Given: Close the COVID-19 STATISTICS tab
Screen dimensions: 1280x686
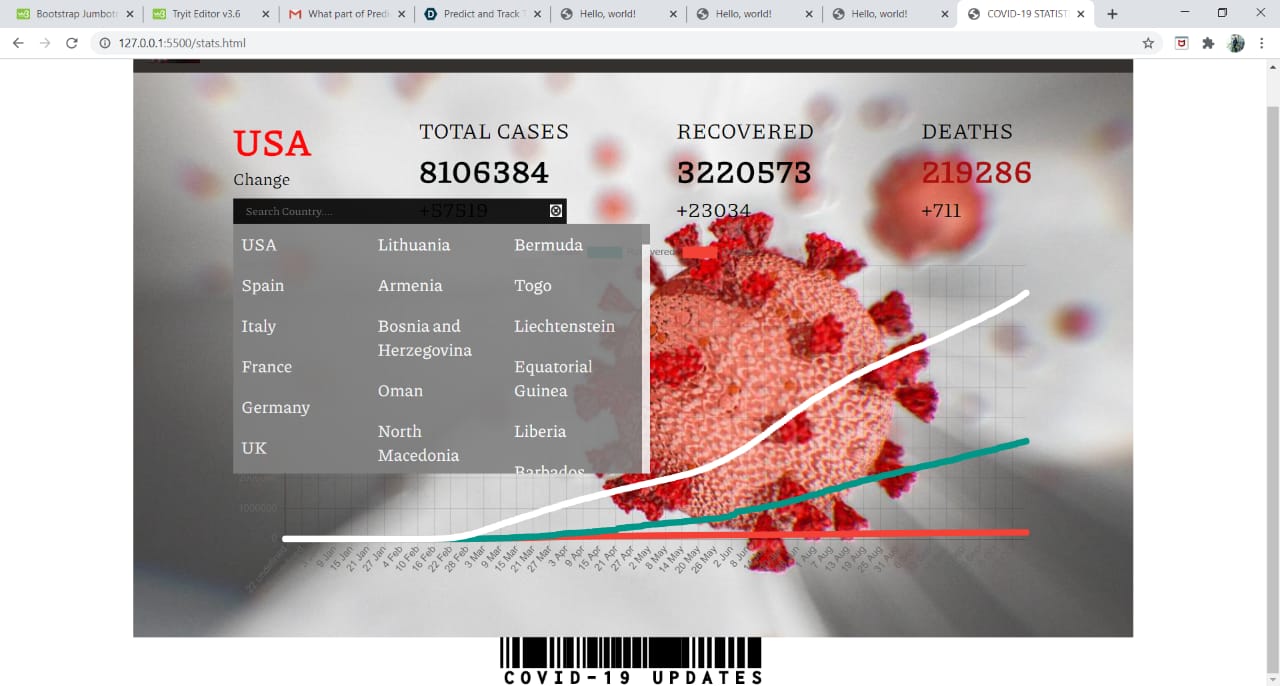Looking at the screenshot, I should coord(1080,14).
